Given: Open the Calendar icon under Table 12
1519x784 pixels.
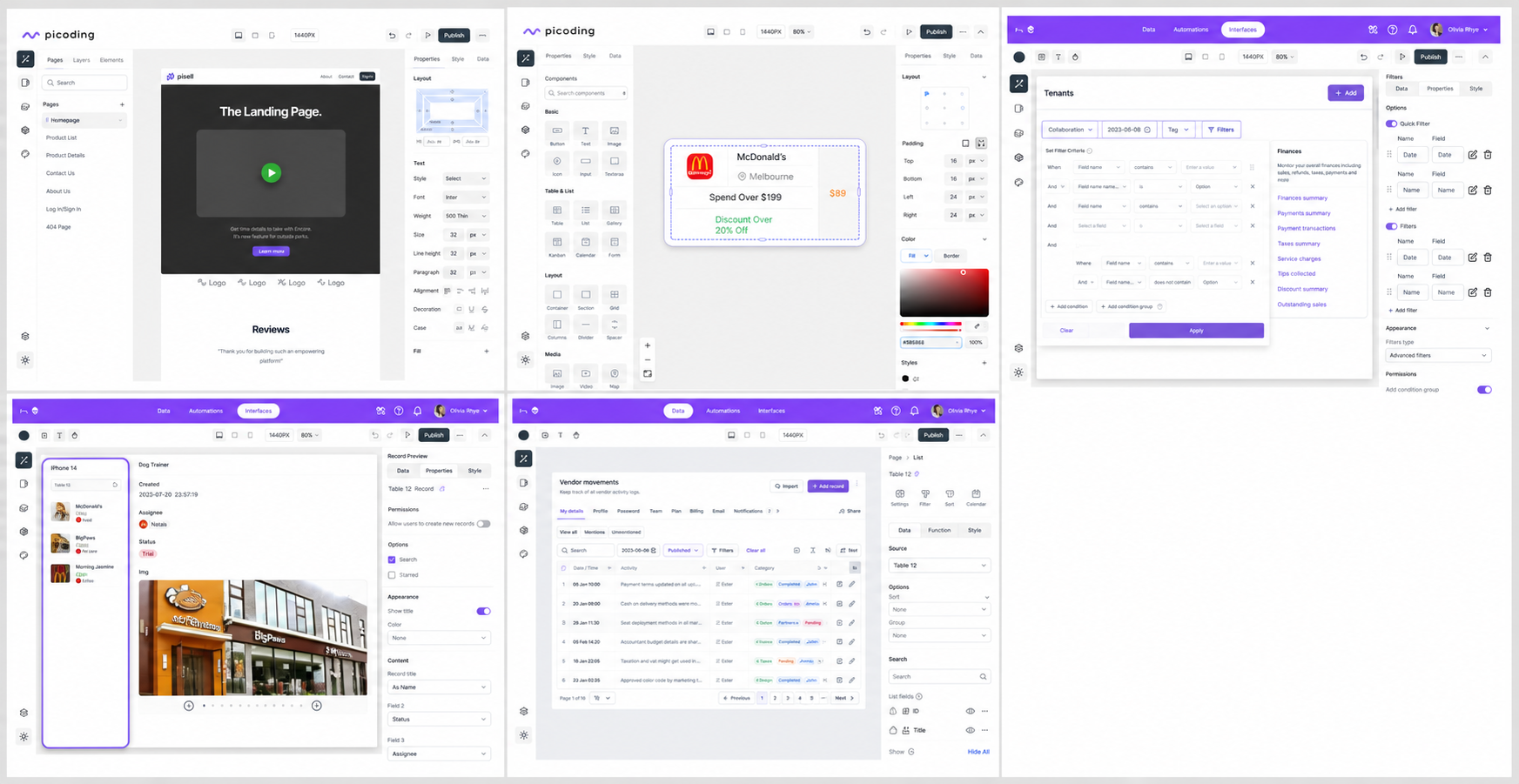Looking at the screenshot, I should click(x=976, y=494).
